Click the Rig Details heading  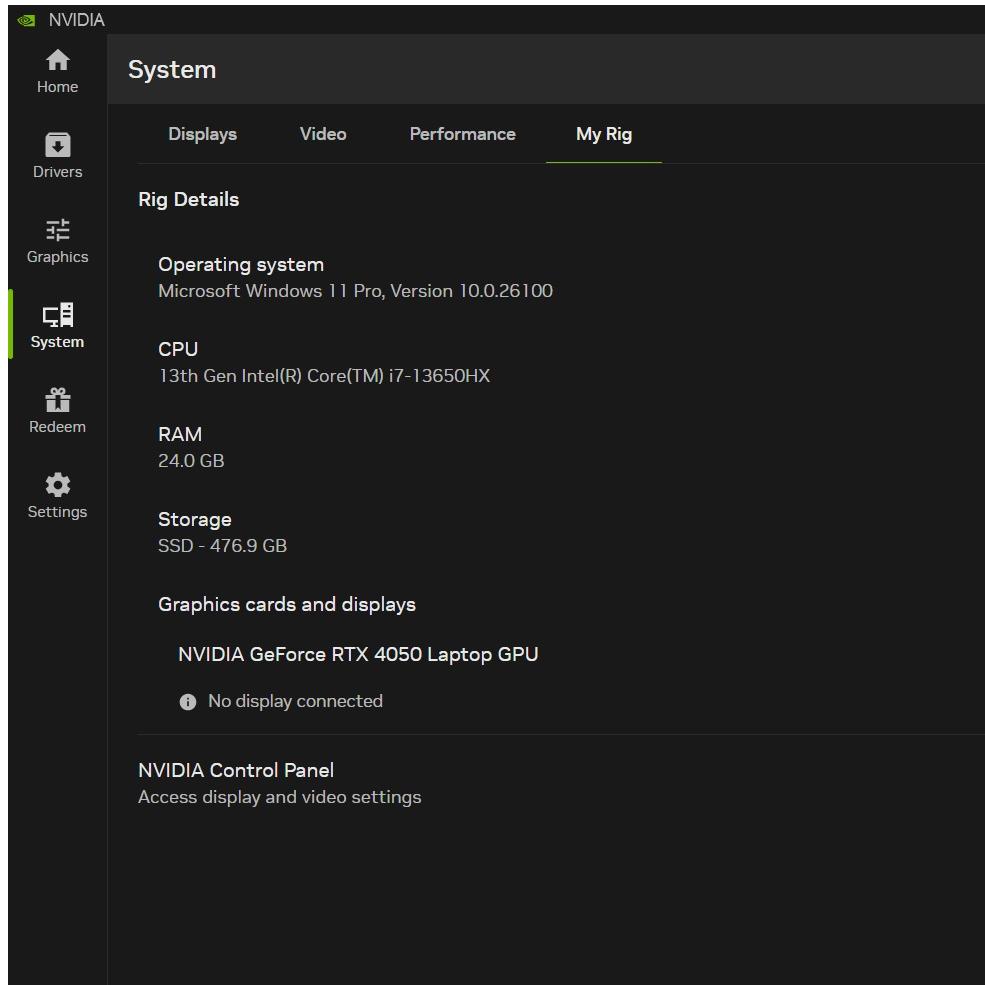(x=189, y=199)
